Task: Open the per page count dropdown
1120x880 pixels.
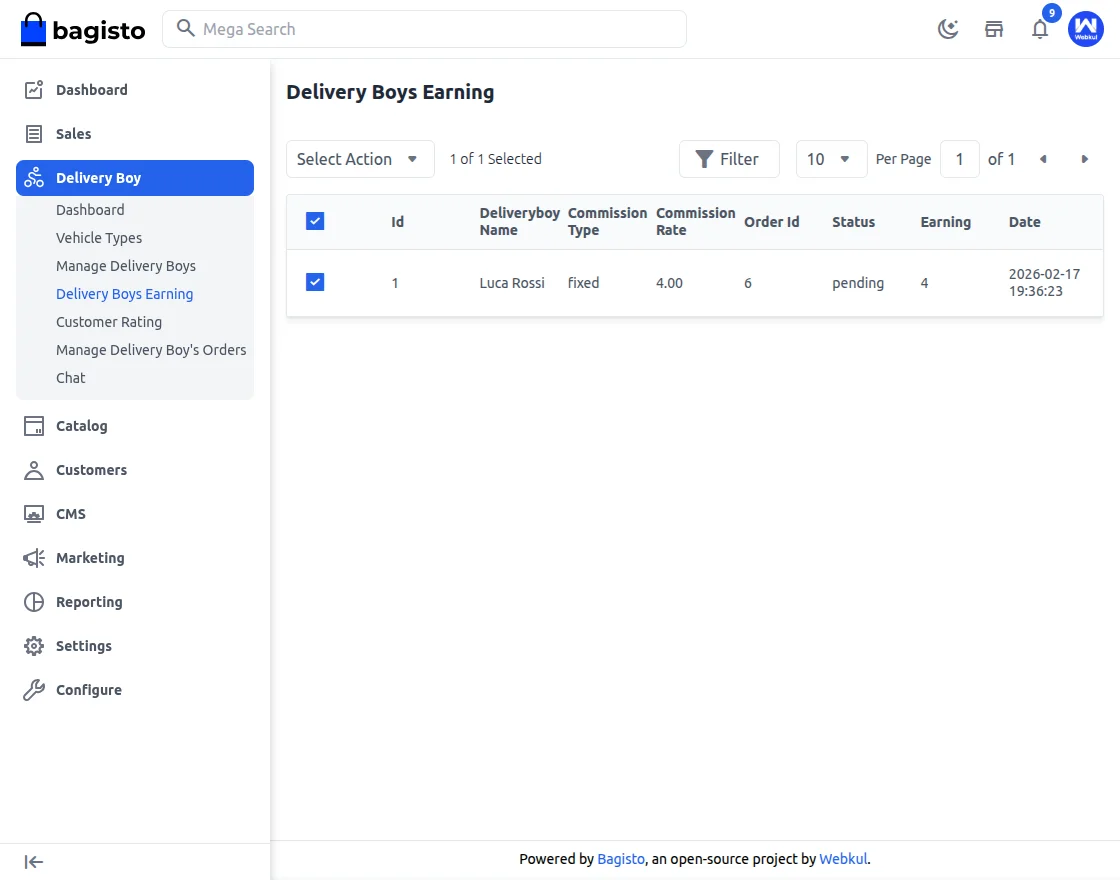Action: (x=831, y=159)
